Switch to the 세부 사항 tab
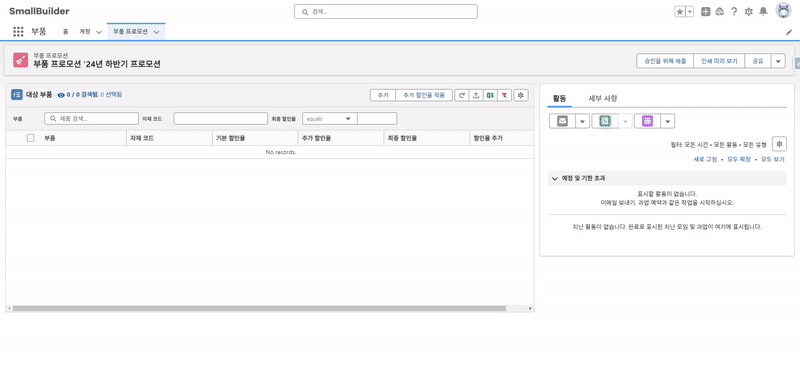 tap(603, 98)
